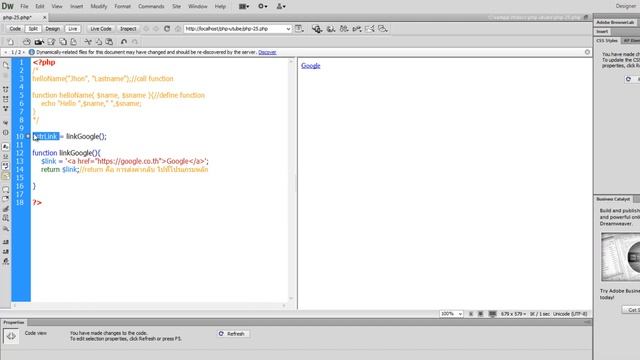Image resolution: width=640 pixels, height=360 pixels.
Task: Click the Print Code icon
Action: (x=73, y=42)
